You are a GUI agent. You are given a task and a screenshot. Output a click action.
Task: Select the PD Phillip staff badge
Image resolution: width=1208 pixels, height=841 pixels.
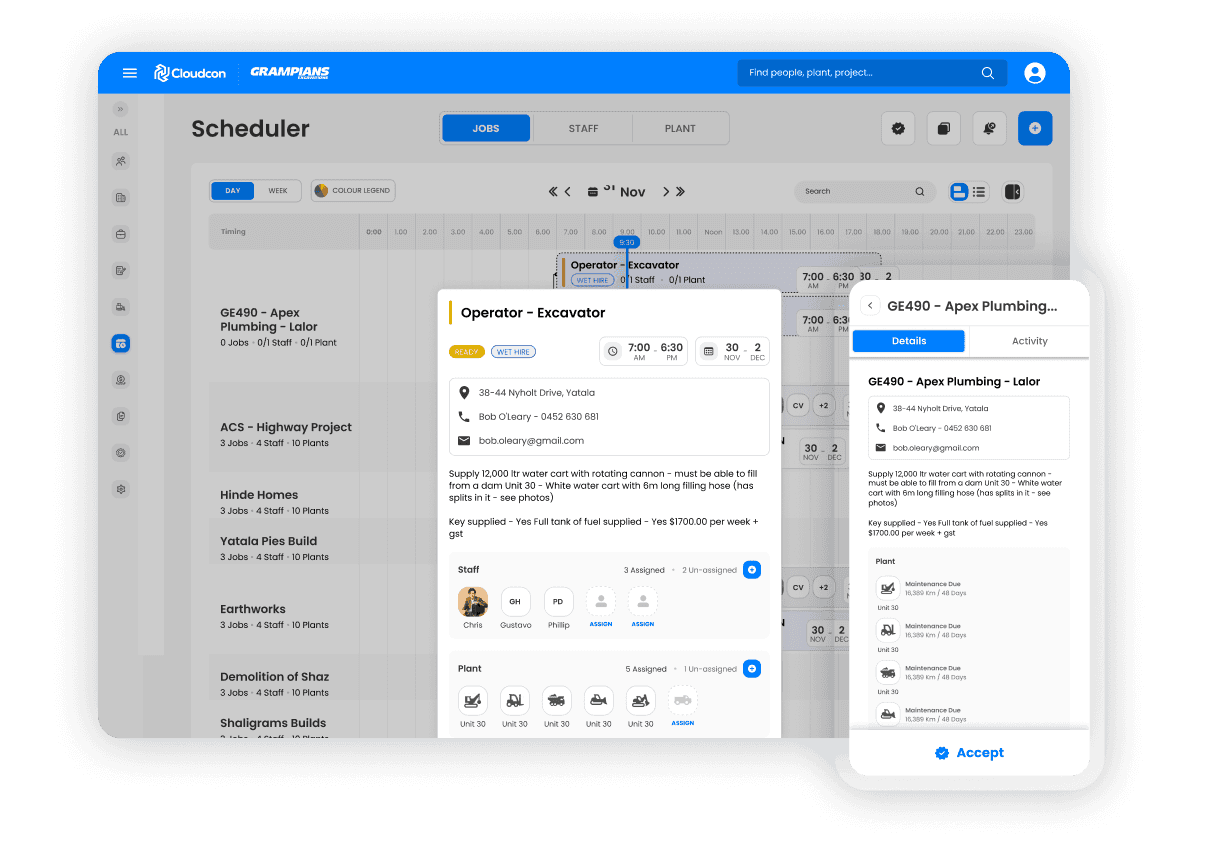click(558, 601)
